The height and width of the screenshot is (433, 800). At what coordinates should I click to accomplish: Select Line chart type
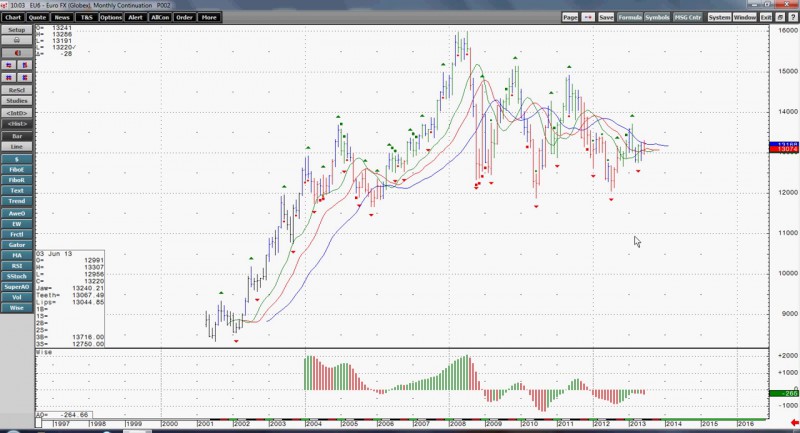click(17, 147)
